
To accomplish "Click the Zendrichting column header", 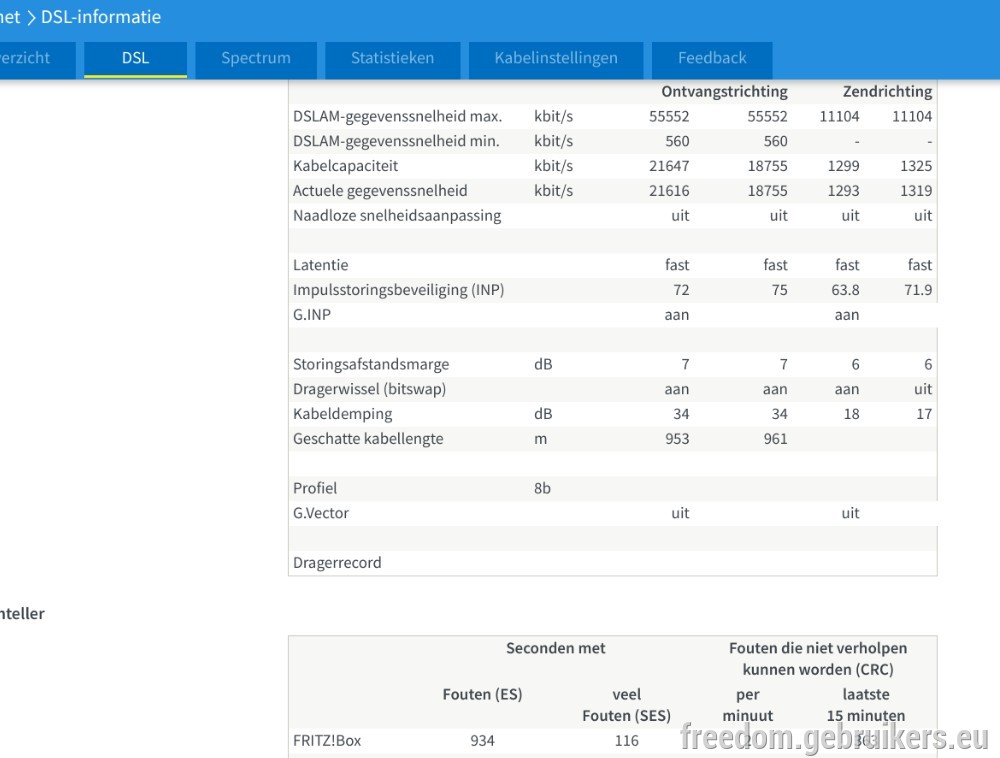I will coord(887,92).
